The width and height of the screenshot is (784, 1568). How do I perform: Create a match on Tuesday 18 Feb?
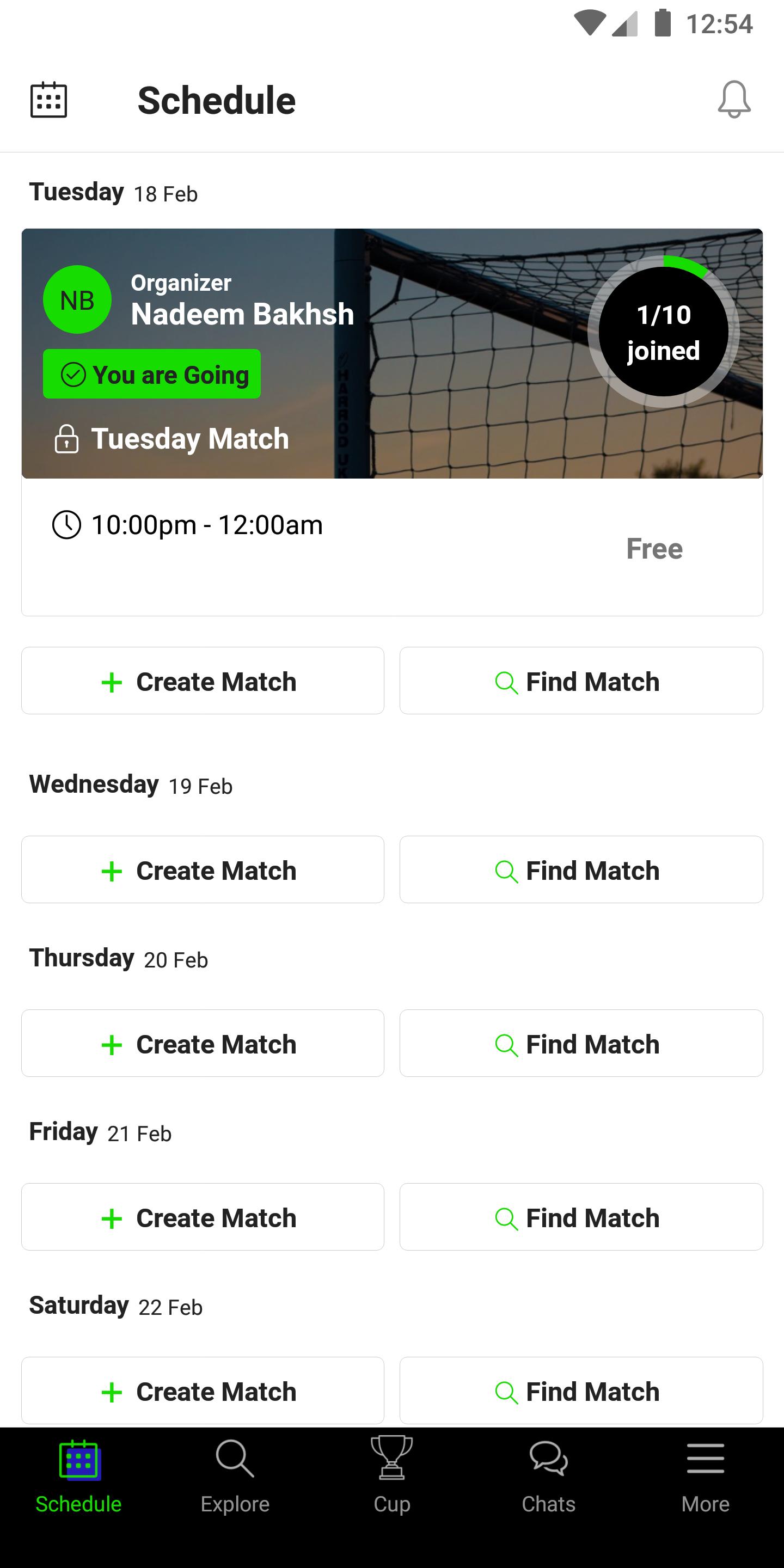(203, 681)
